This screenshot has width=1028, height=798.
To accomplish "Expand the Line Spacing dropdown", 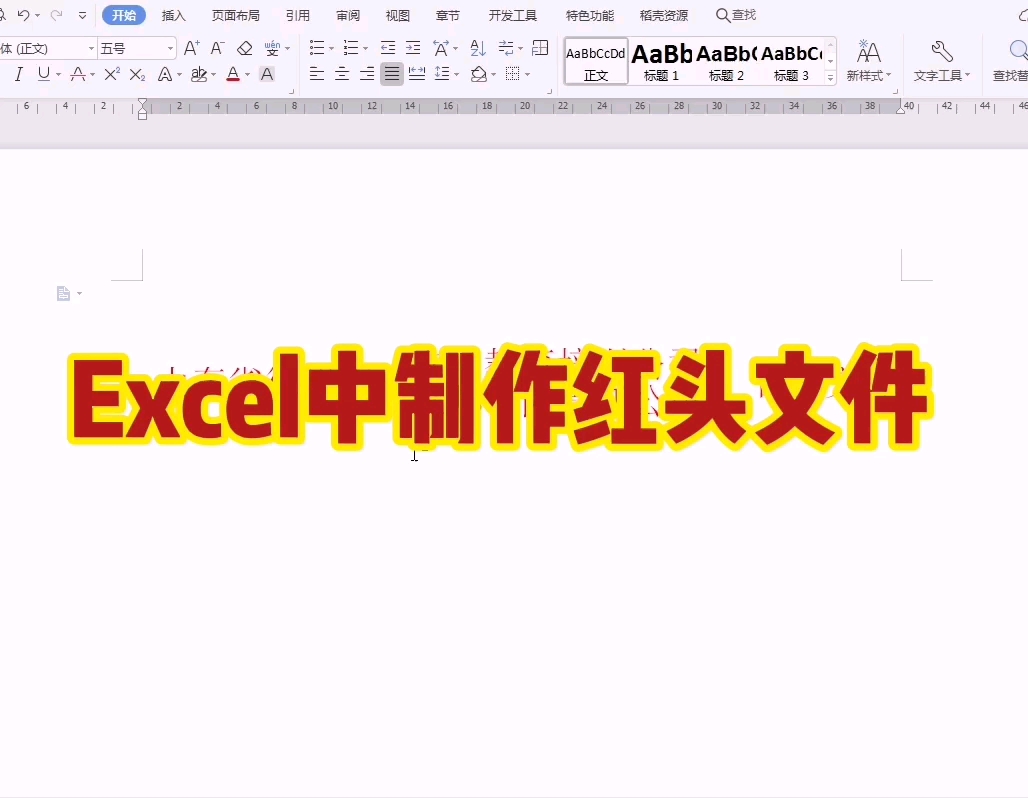I will (456, 73).
